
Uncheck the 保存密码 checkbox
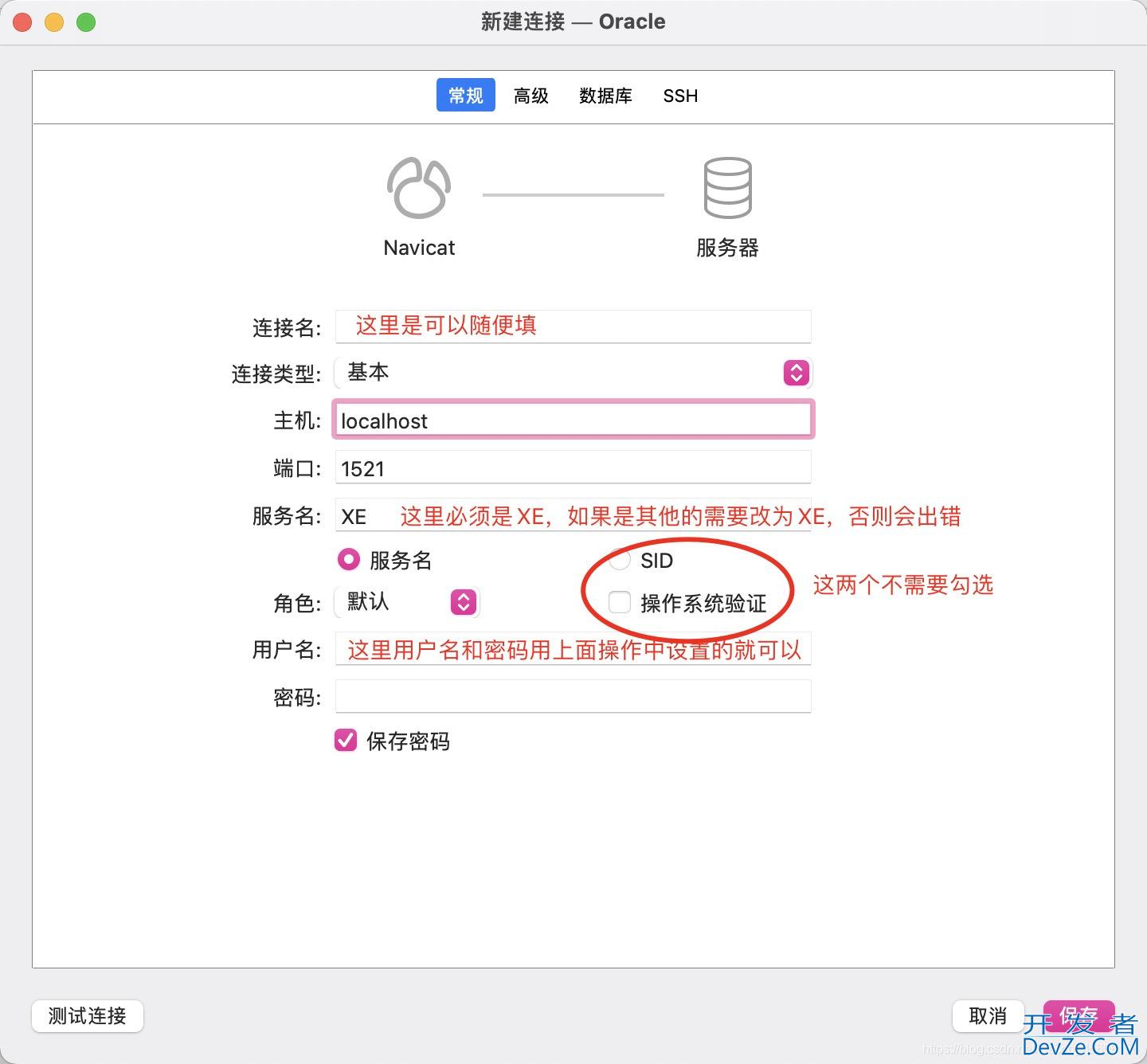[x=345, y=741]
